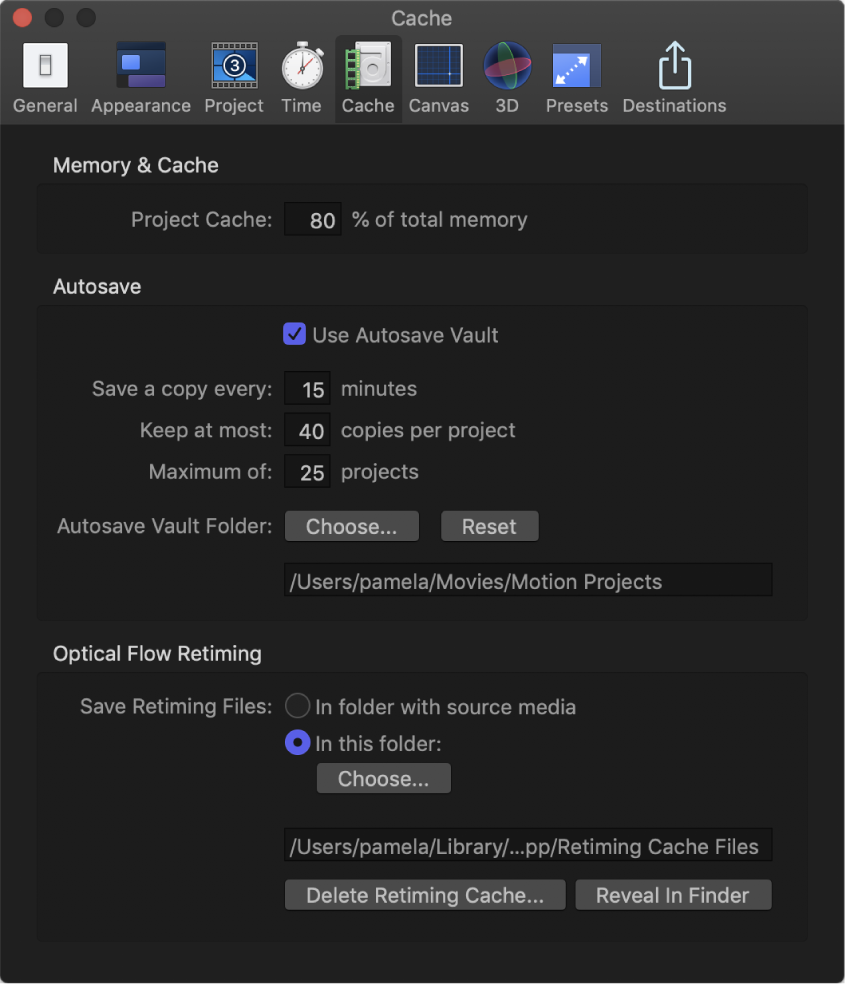Choose a new Autosave Vault folder
This screenshot has height=984, width=846.
[x=351, y=526]
